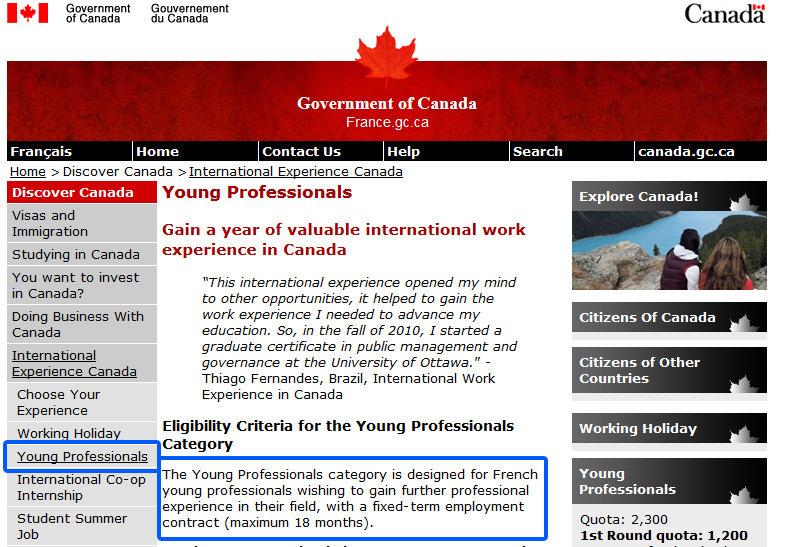Switch language to Français
This screenshot has height=547, width=790.
[x=41, y=152]
